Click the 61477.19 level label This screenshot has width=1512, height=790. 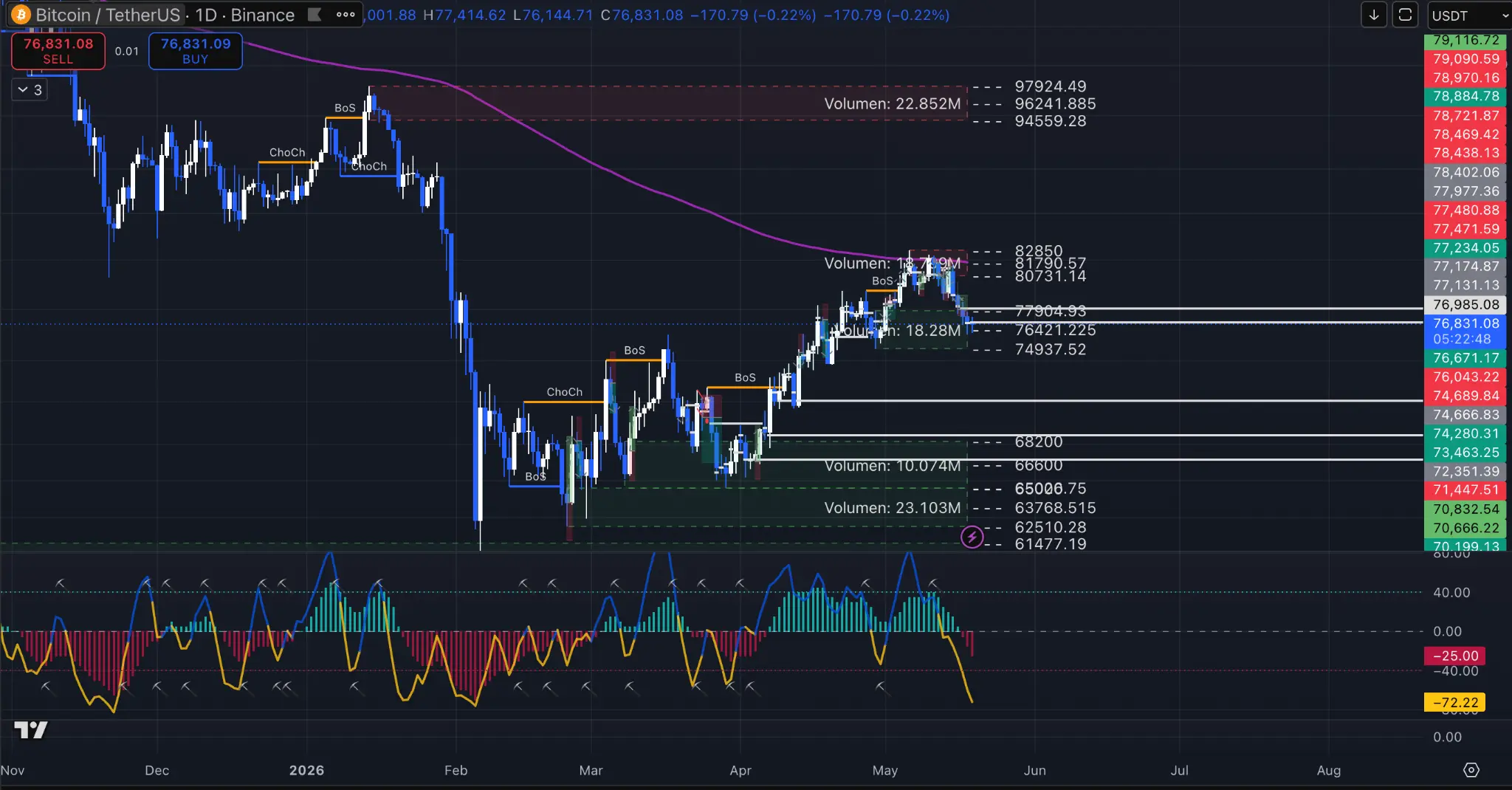(x=1051, y=544)
